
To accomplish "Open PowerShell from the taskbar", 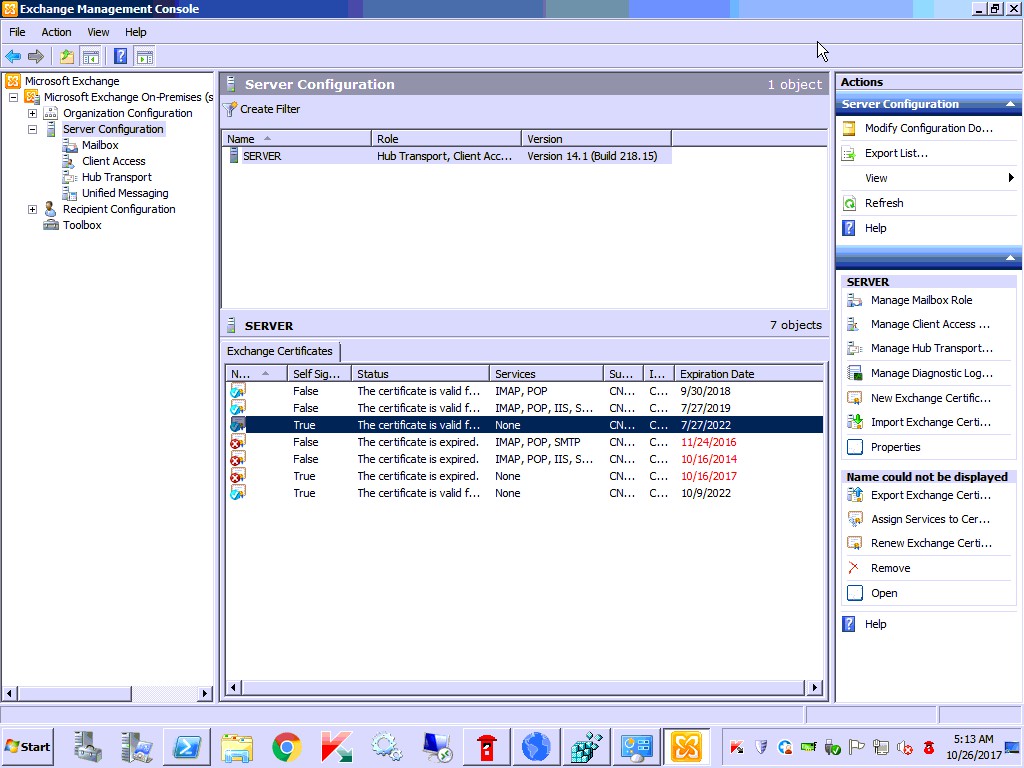I will (187, 747).
